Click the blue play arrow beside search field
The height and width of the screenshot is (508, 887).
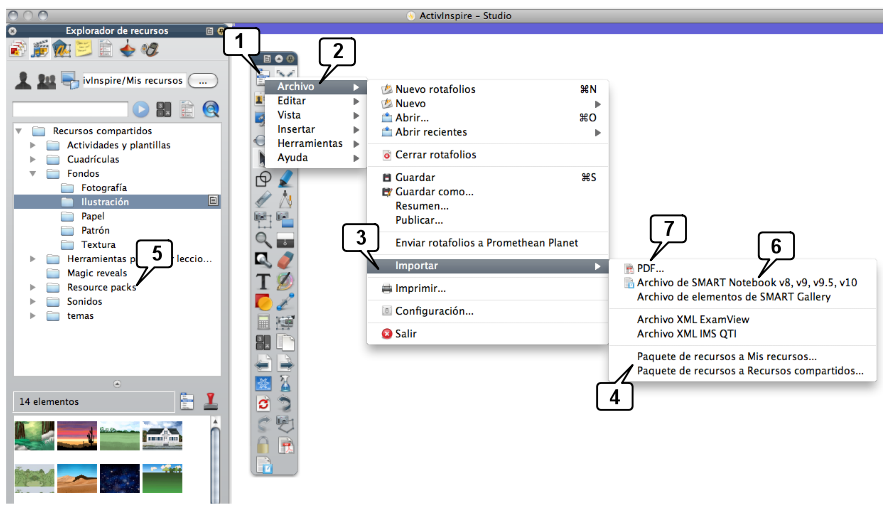(142, 109)
